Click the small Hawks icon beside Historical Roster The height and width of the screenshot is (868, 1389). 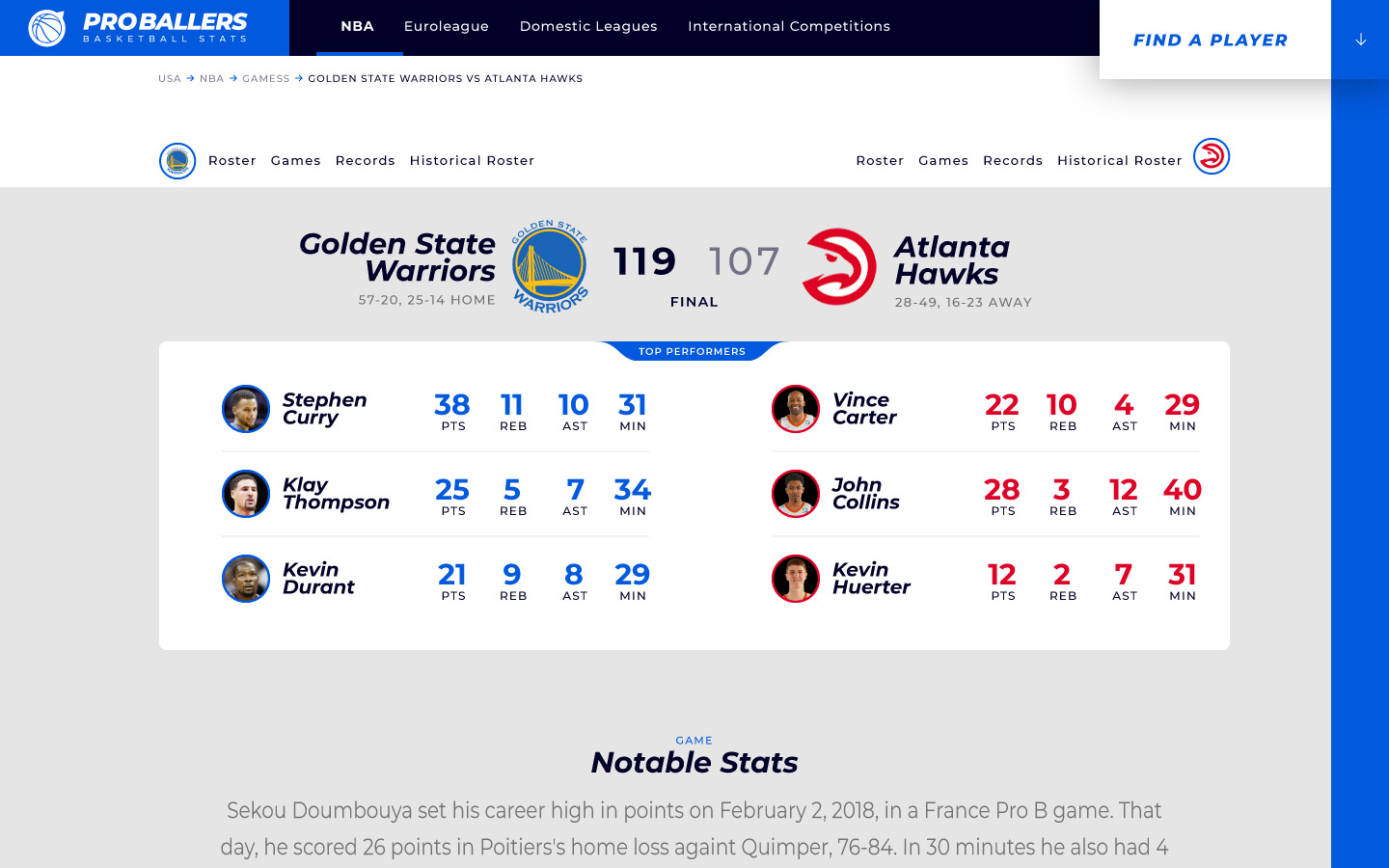tap(1212, 156)
